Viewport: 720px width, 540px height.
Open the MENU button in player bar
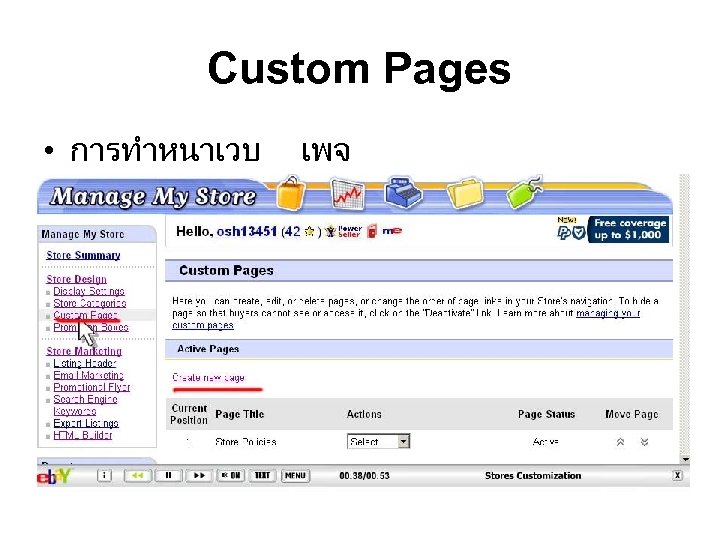click(295, 475)
